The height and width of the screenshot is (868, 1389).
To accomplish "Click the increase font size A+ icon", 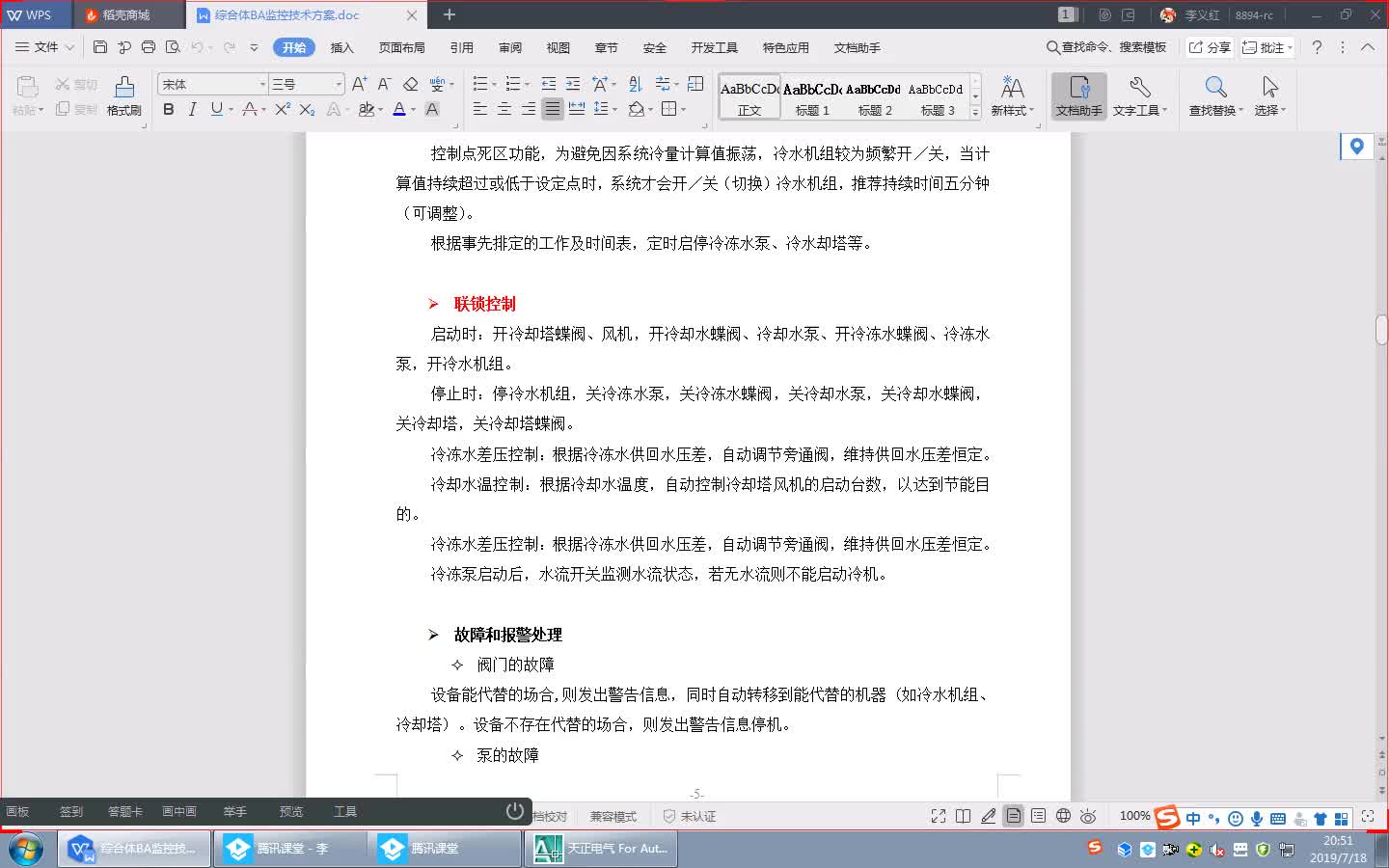I will click(x=359, y=84).
